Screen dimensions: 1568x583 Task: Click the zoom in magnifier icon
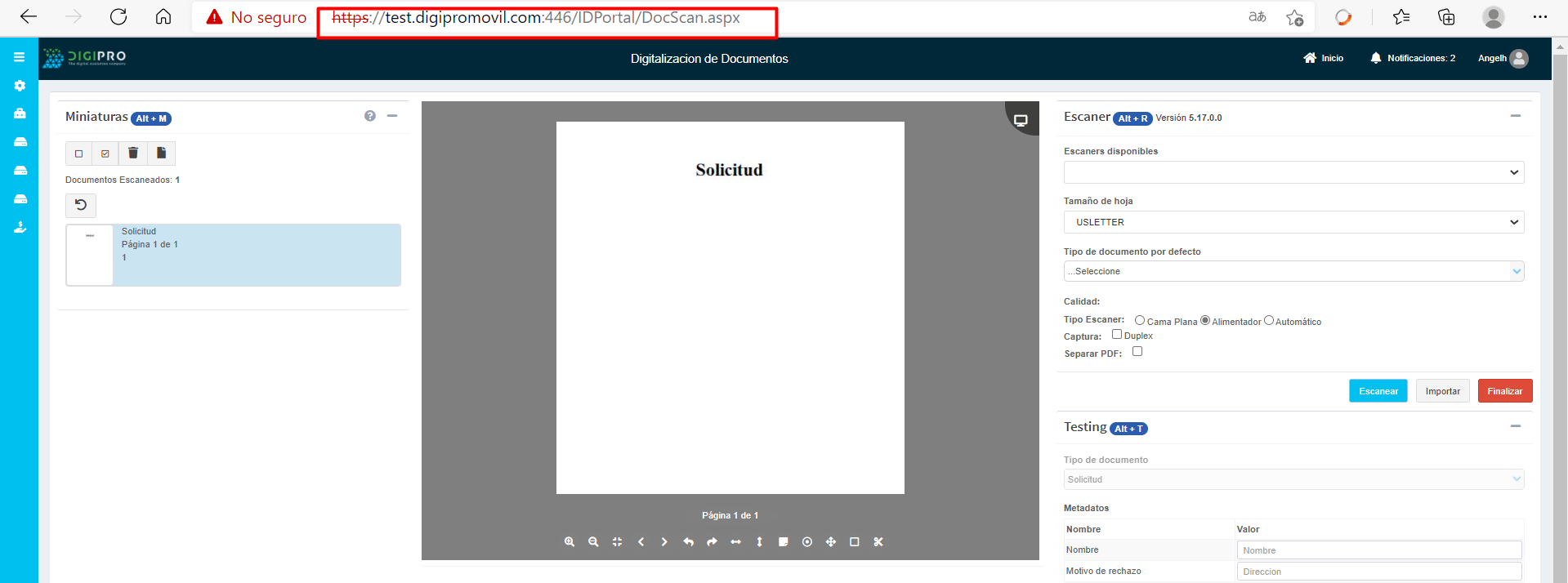tap(570, 542)
